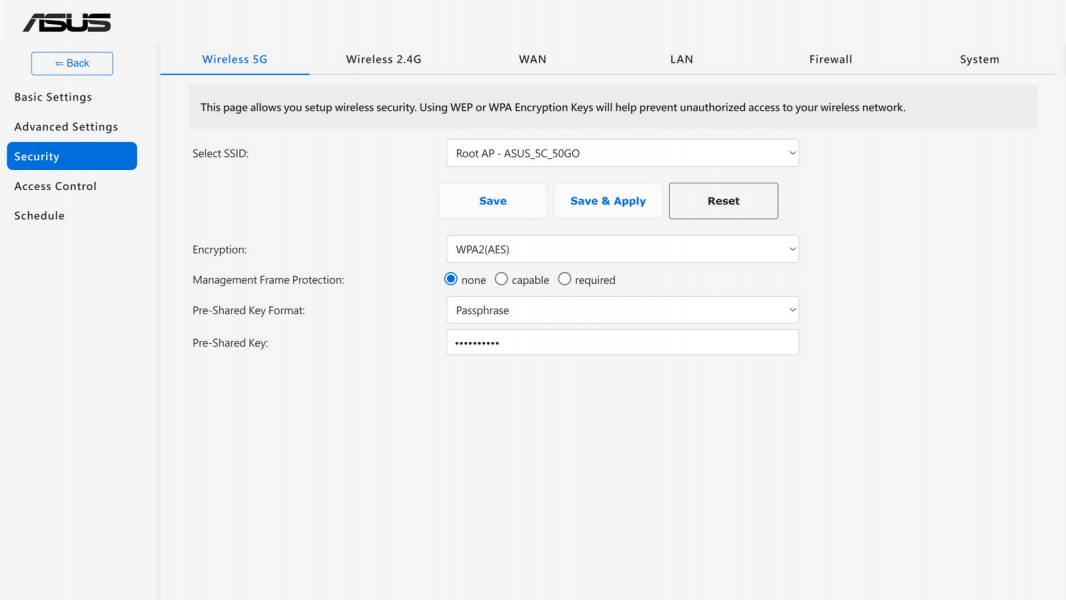Expand the Encryption dropdown

click(622, 249)
